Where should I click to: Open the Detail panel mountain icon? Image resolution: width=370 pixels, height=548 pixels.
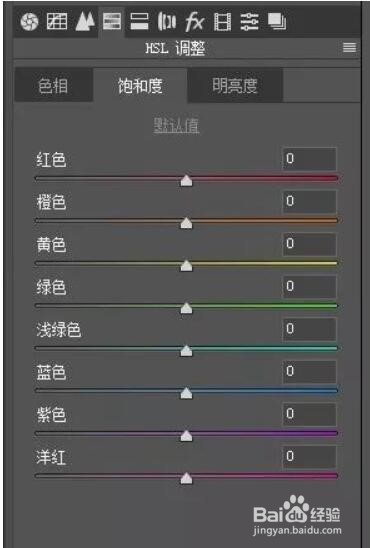tap(85, 21)
